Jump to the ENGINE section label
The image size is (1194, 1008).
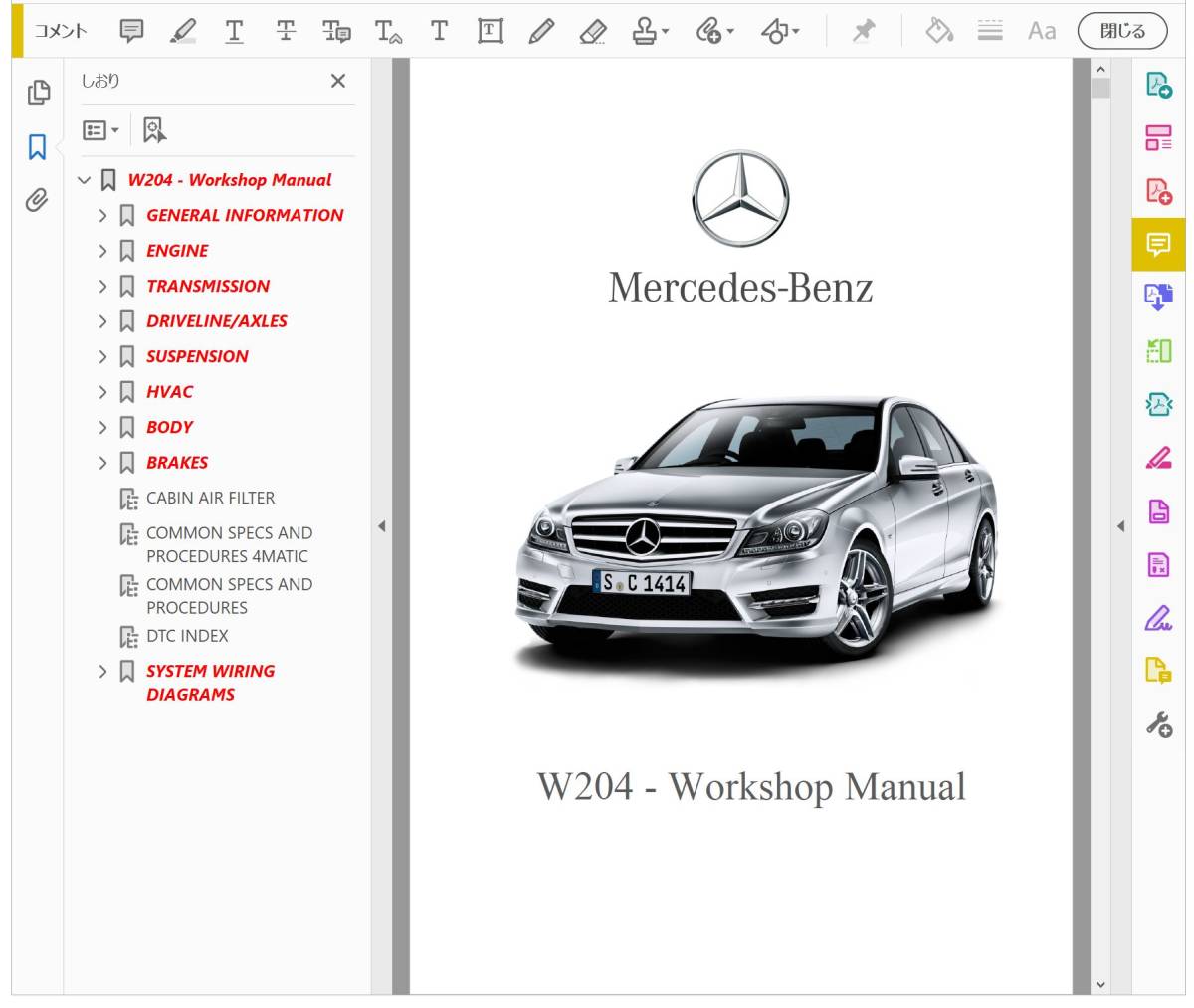(177, 251)
